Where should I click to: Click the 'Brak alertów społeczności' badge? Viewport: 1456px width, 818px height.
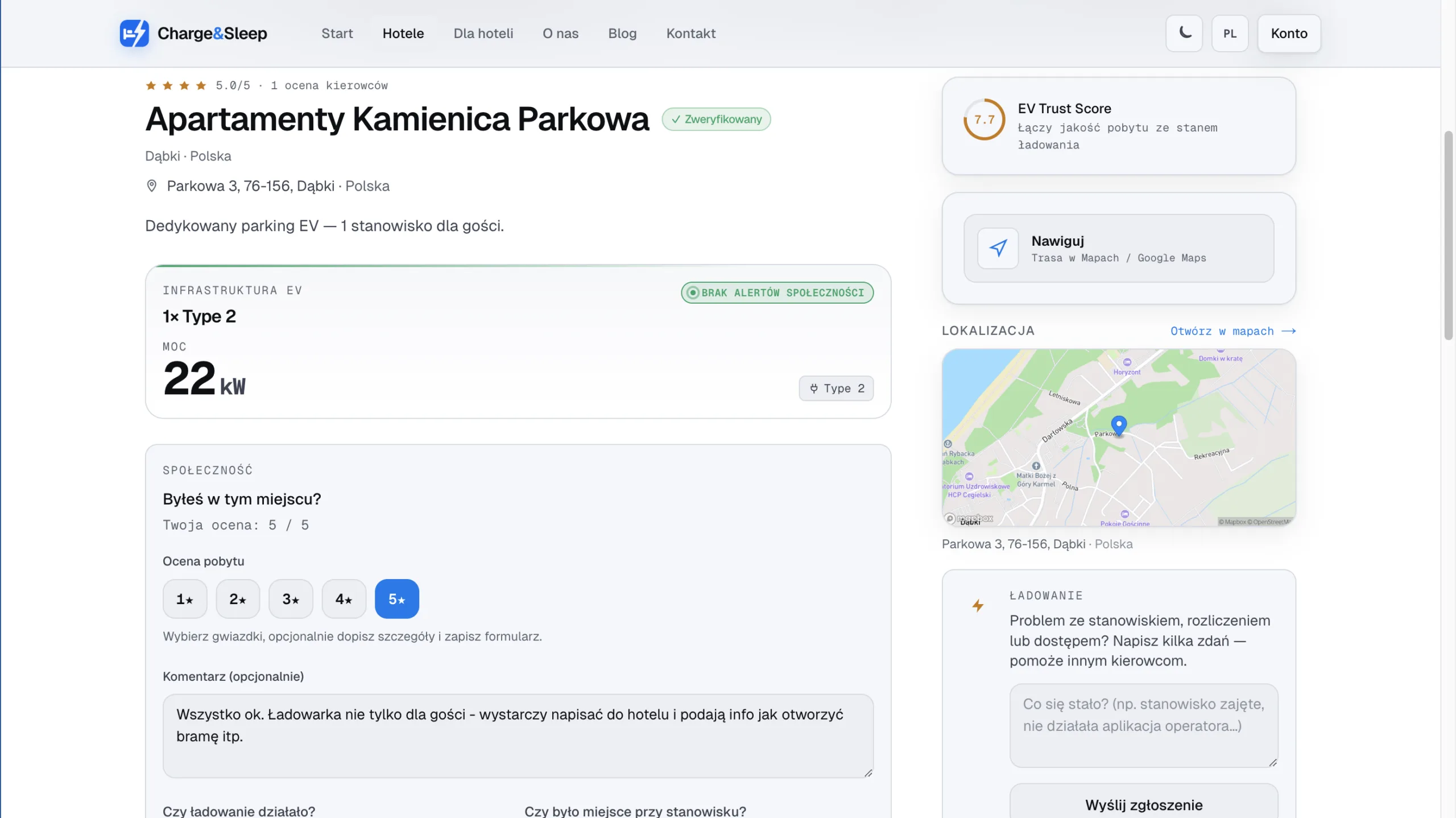(x=777, y=292)
